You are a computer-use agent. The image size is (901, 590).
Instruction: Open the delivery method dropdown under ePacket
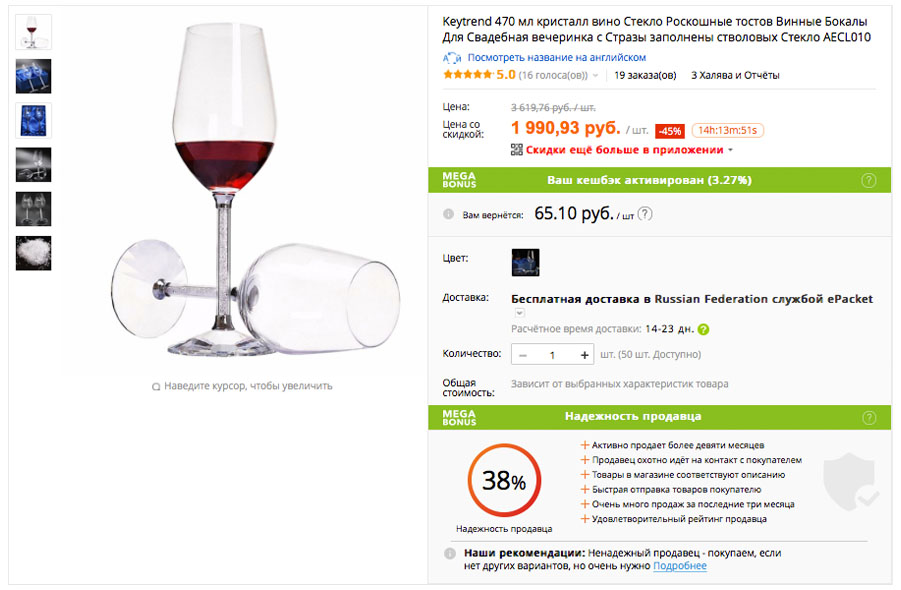click(x=520, y=314)
